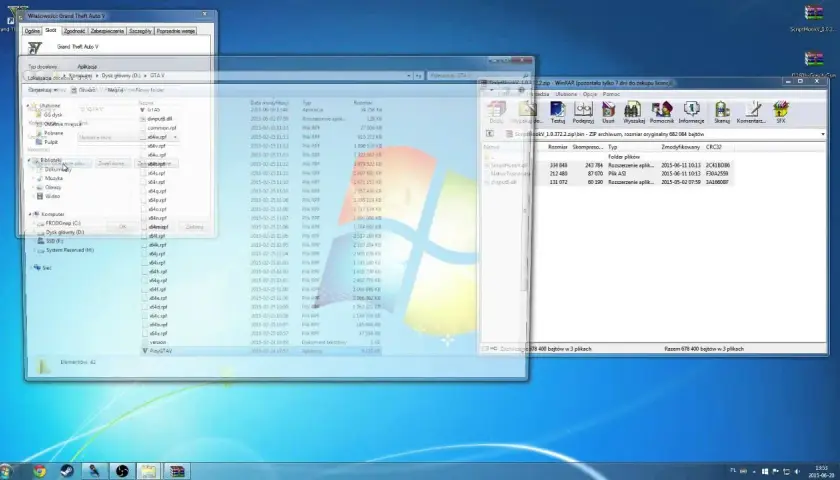Collapse the Biblioteki tree in Explorer

29,160
